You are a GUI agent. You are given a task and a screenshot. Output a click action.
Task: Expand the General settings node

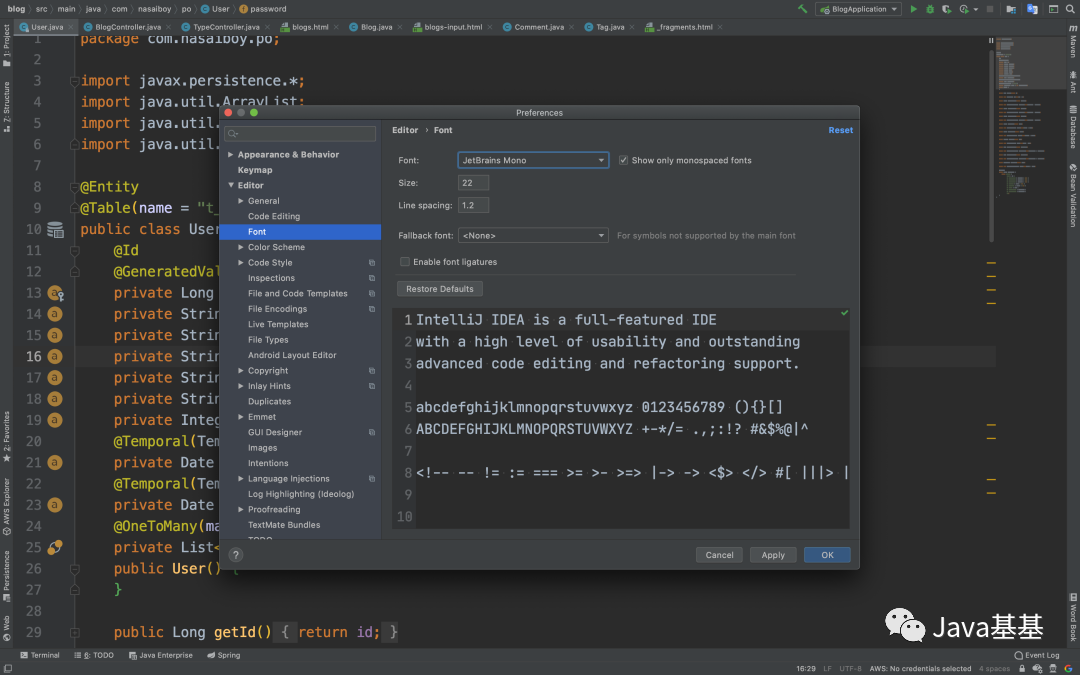point(241,201)
